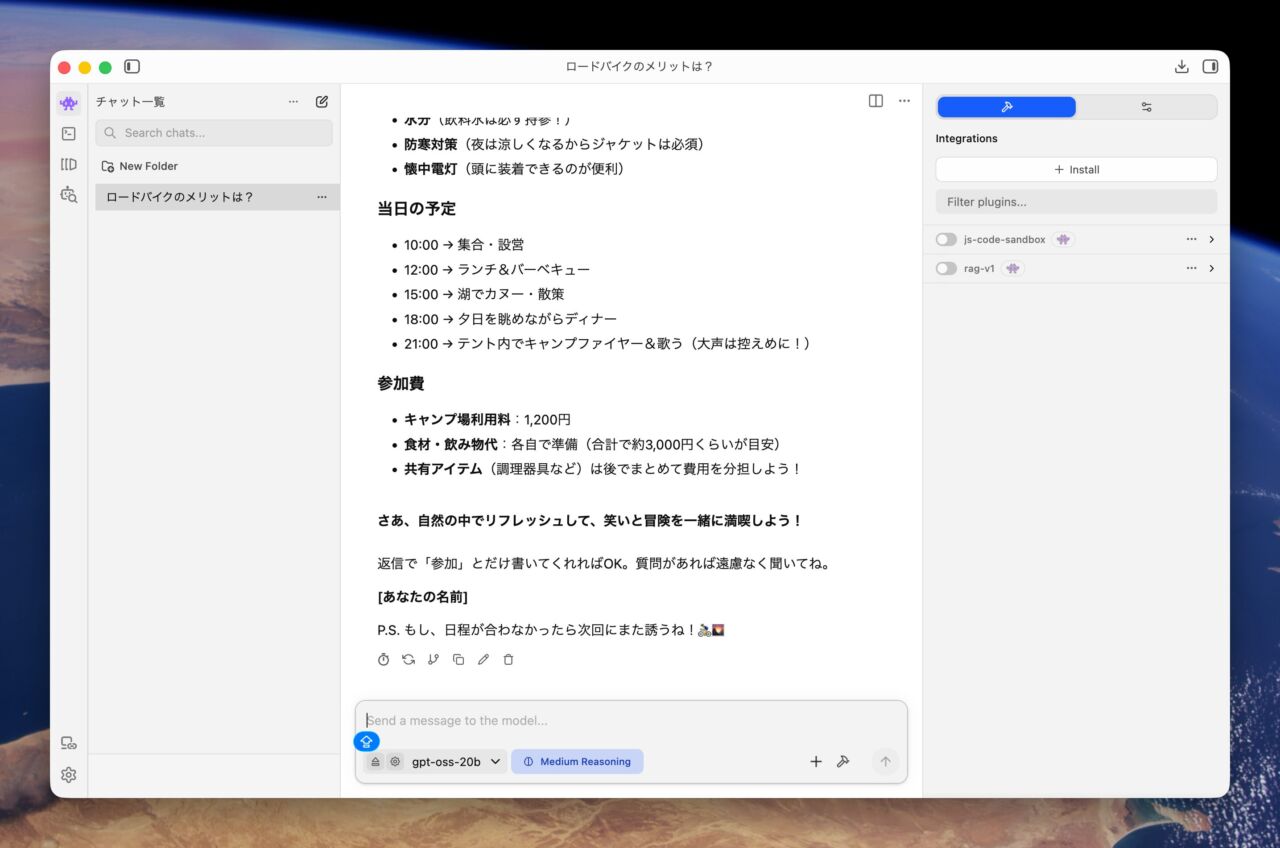The width and height of the screenshot is (1280, 848).
Task: Toggle Medium Reasoning effort
Action: pos(577,762)
